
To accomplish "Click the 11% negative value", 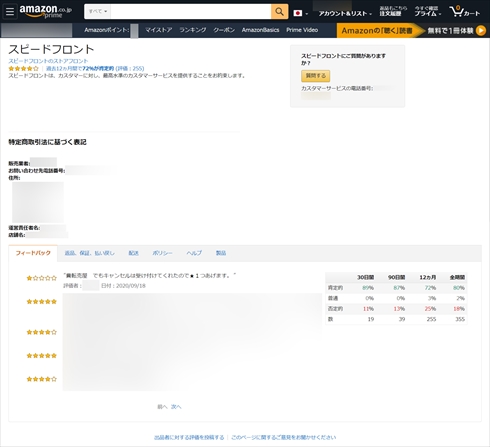I will click(x=368, y=309).
